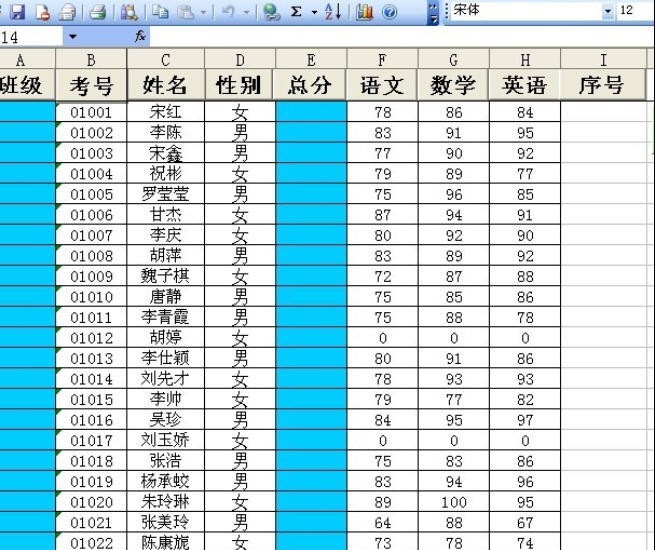Select the name cell 杨承蛟
This screenshot has width=655, height=550.
166,481
